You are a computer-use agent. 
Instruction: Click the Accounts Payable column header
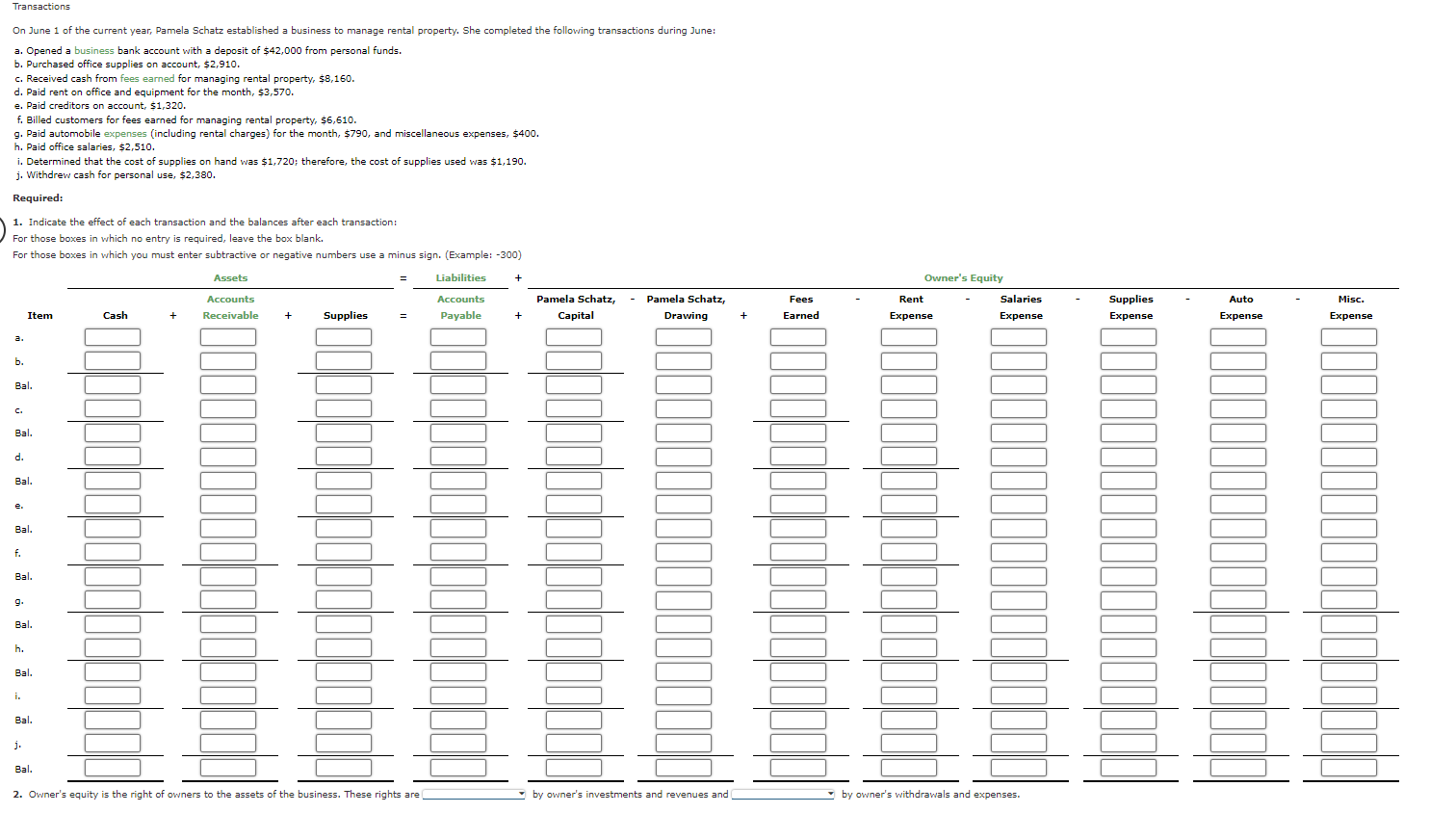pos(461,307)
